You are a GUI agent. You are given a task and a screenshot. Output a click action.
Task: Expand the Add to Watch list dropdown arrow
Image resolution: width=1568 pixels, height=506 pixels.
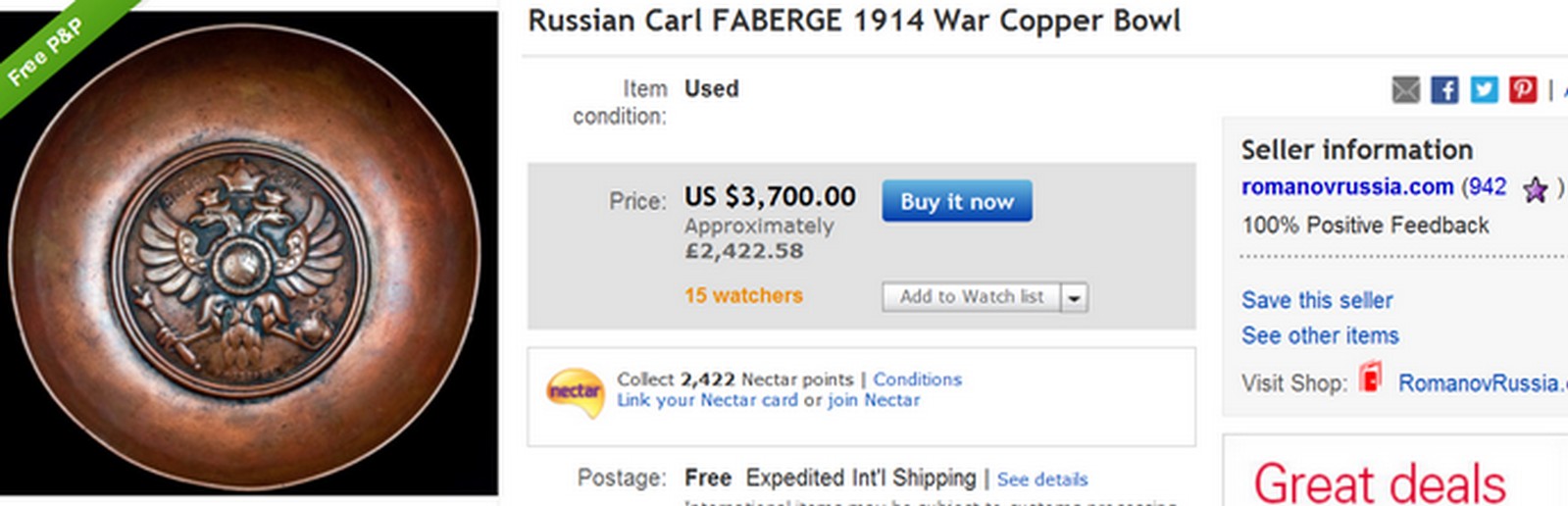(x=1075, y=297)
